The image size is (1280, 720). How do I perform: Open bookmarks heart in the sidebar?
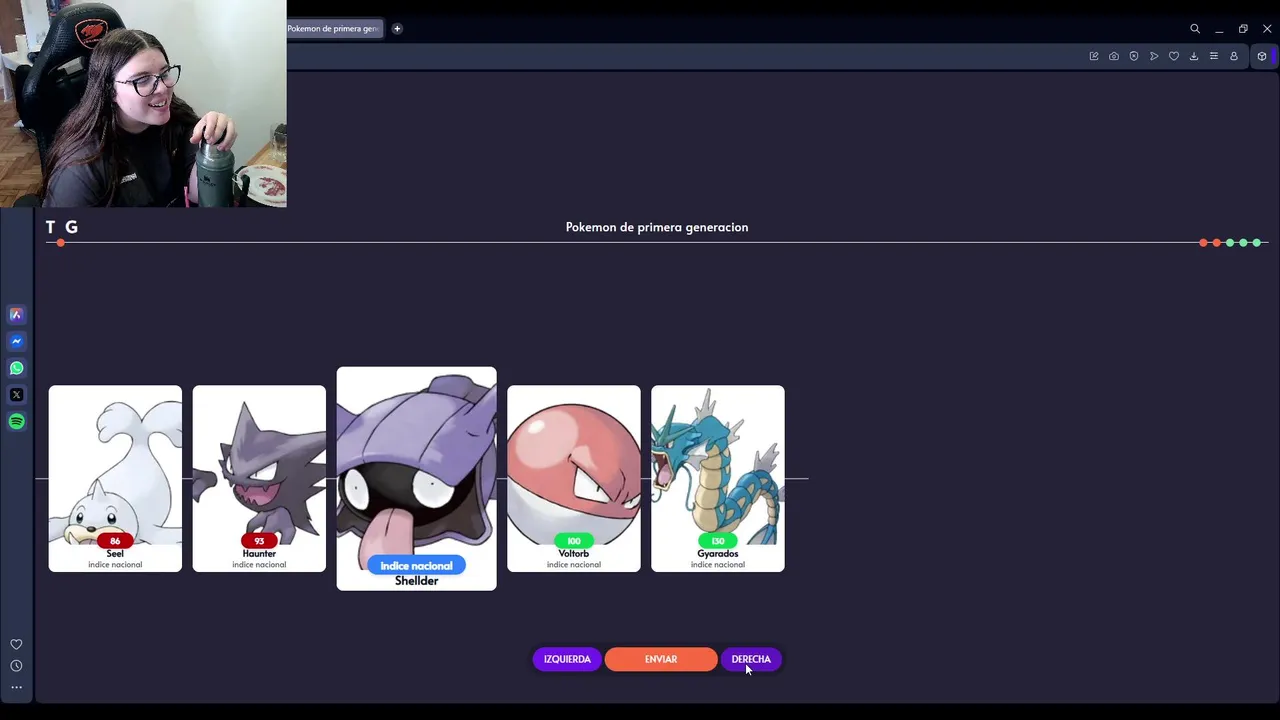point(16,645)
